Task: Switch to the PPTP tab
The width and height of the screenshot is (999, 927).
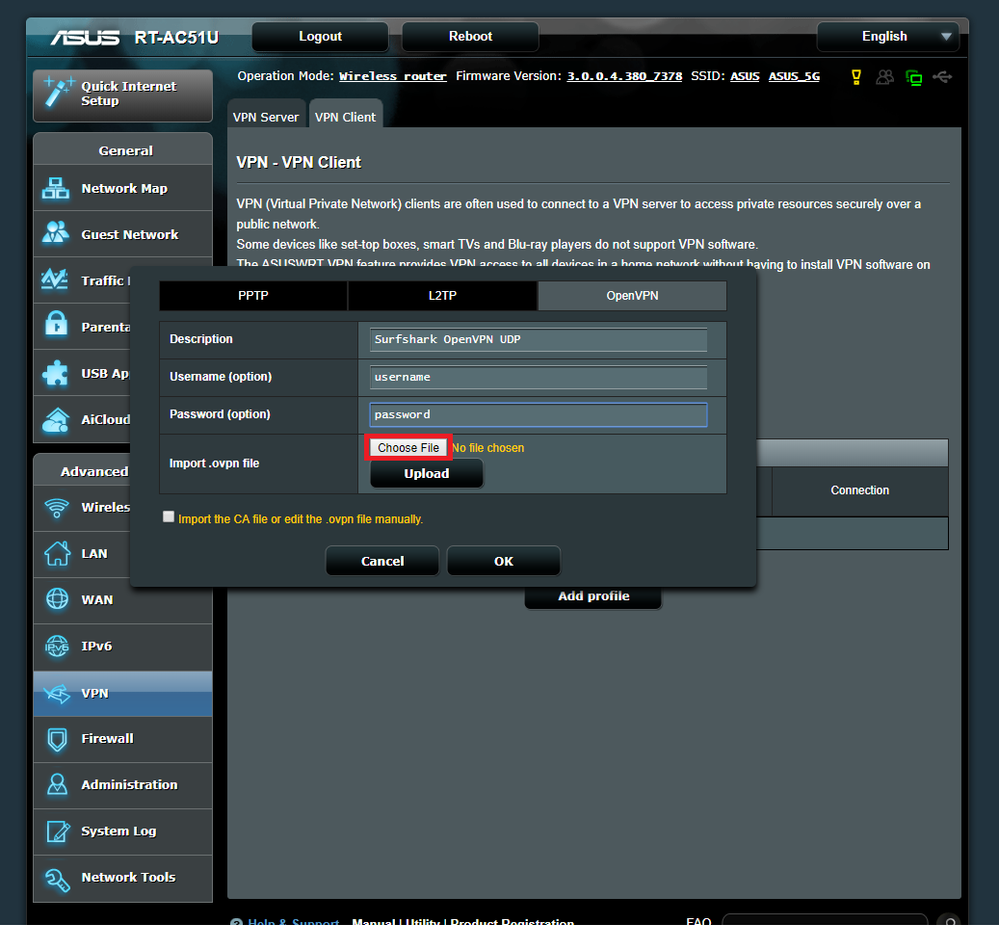Action: tap(253, 296)
